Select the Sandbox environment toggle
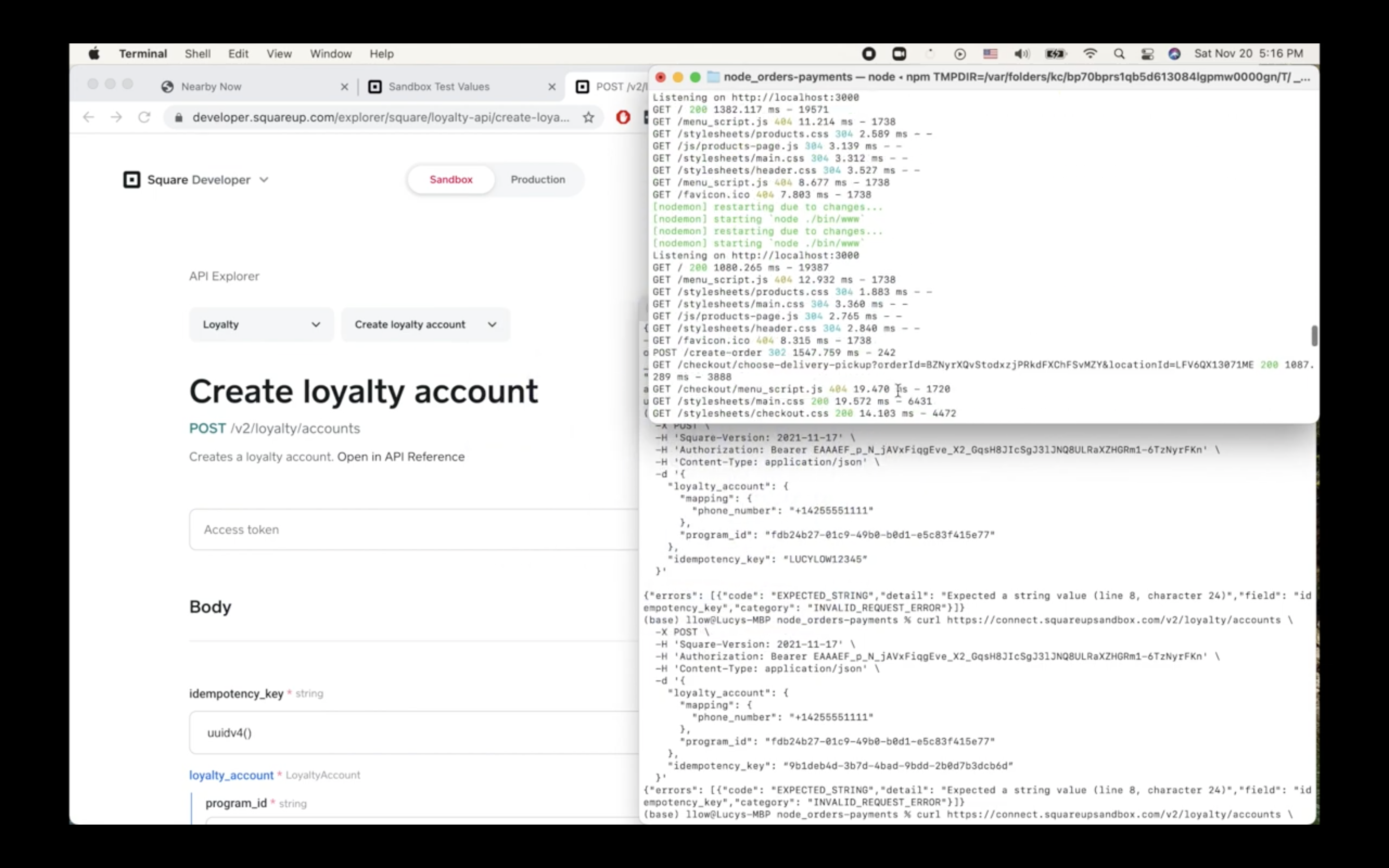 click(451, 180)
